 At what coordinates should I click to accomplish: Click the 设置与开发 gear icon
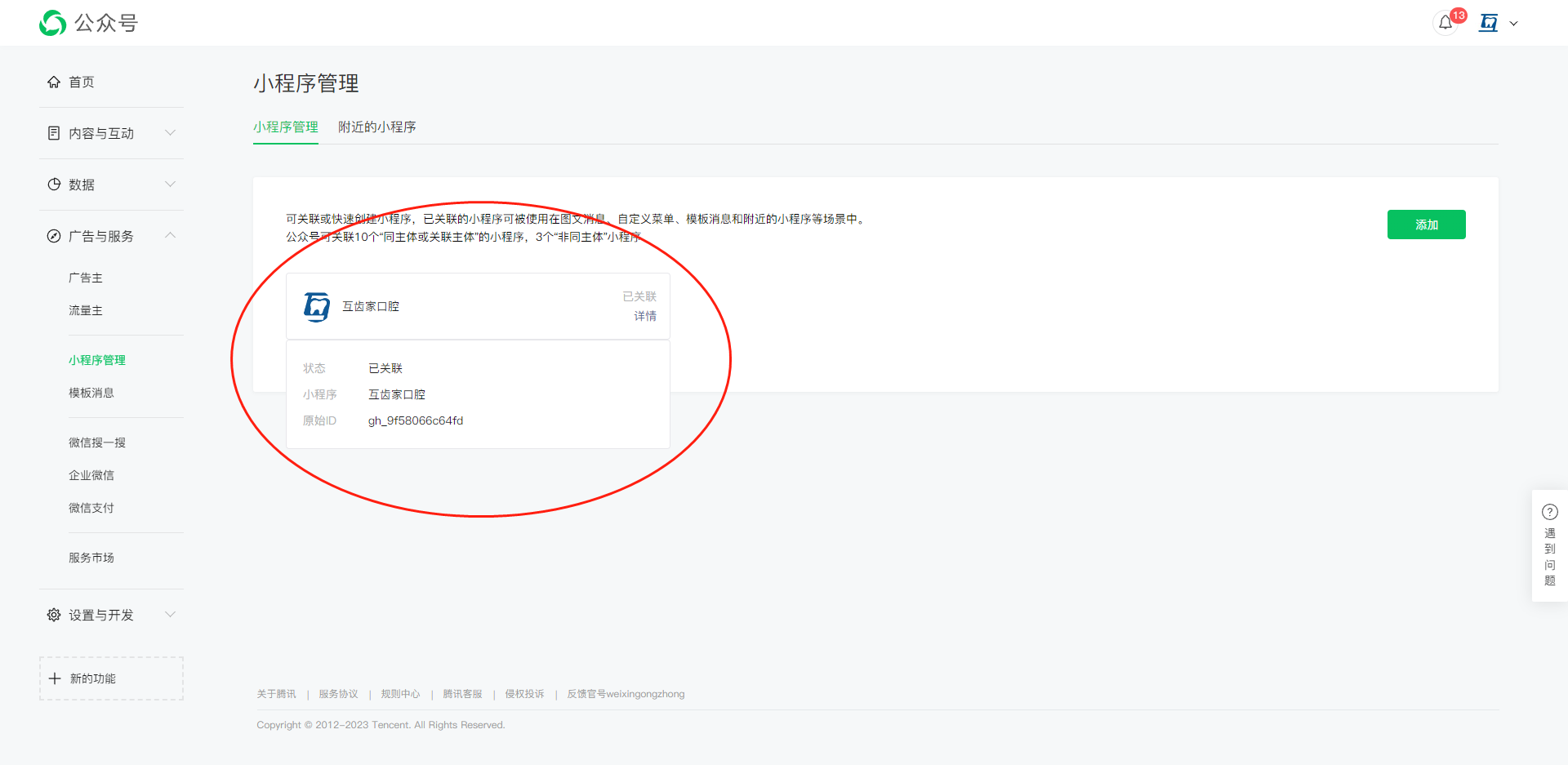click(x=54, y=615)
